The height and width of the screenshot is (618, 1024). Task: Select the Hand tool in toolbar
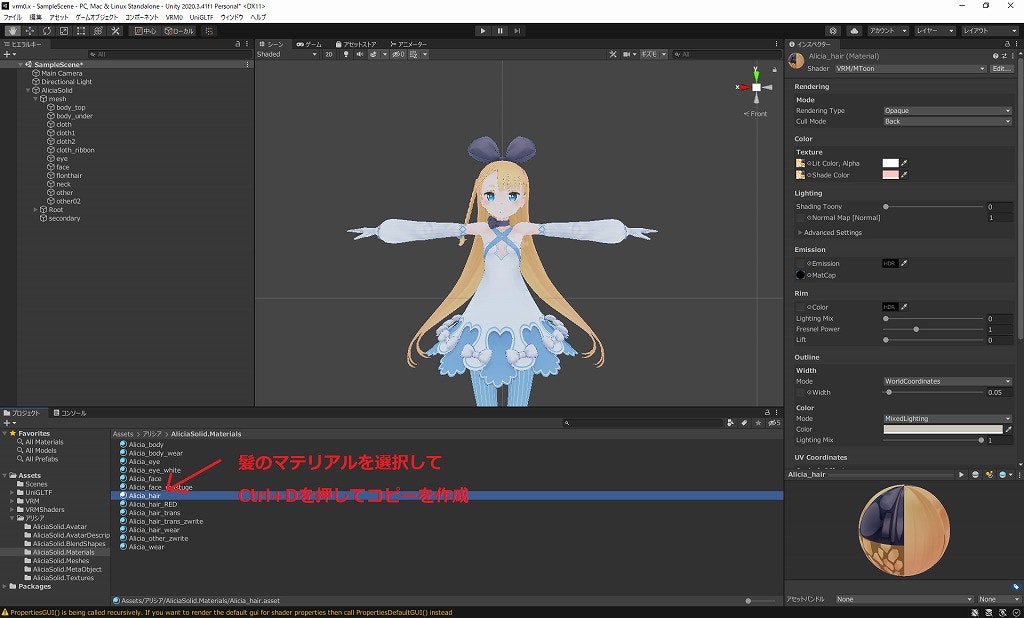pos(12,31)
